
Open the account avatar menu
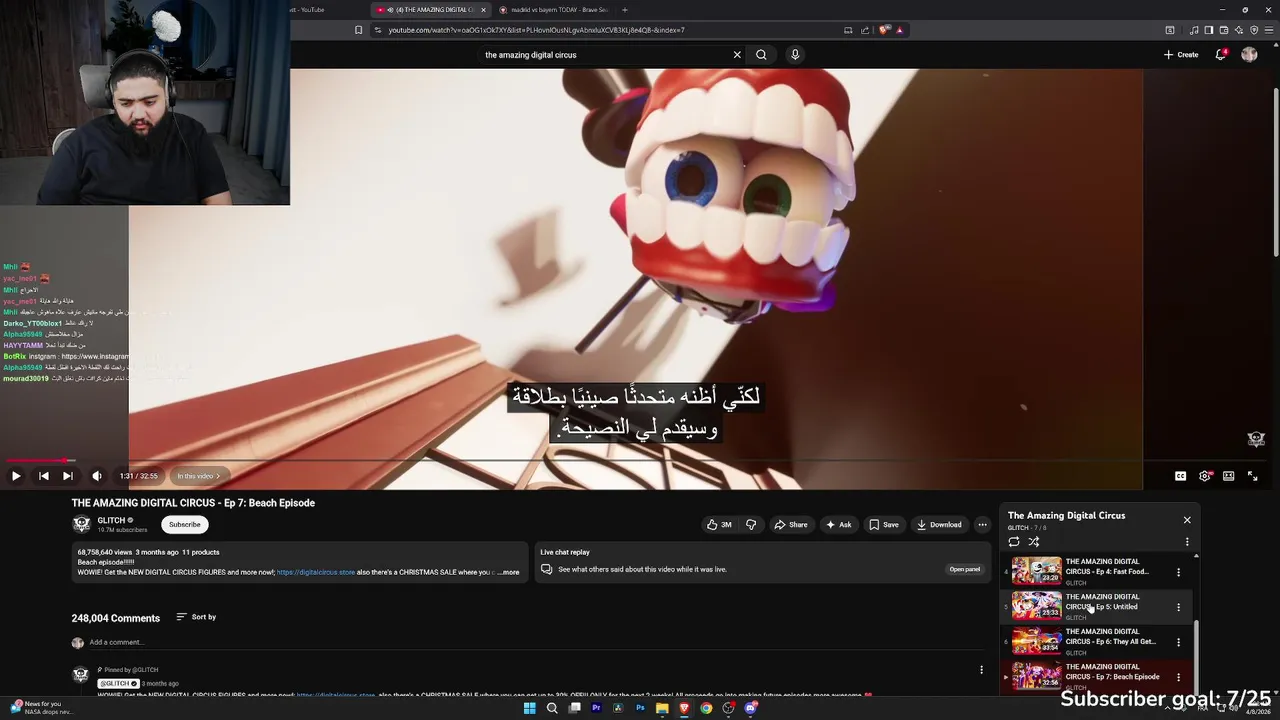1249,55
